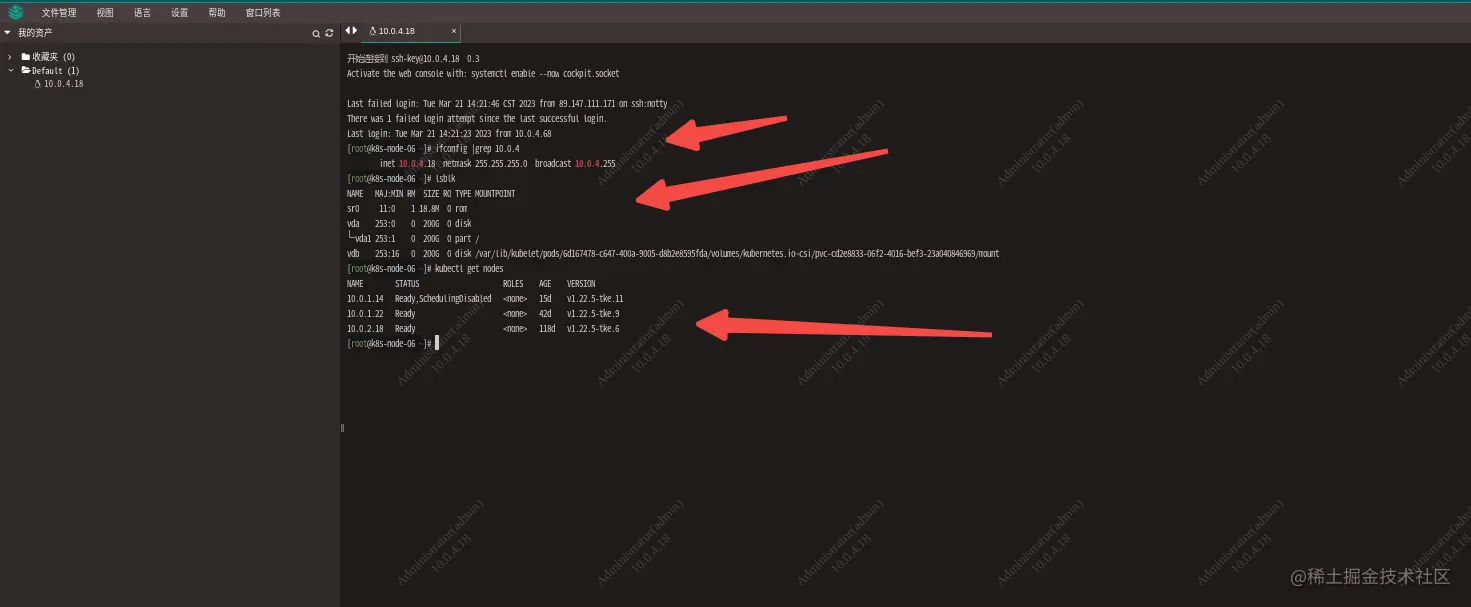Open the 设置 menu
Viewport: 1471px width, 607px height.
[179, 13]
